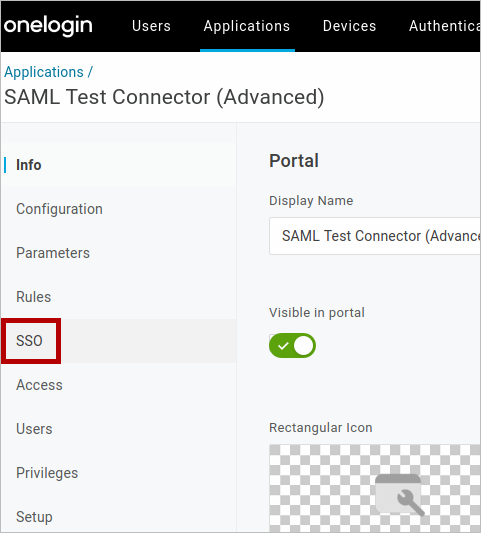
Task: Open the Users menu in top navigation
Action: 151,26
